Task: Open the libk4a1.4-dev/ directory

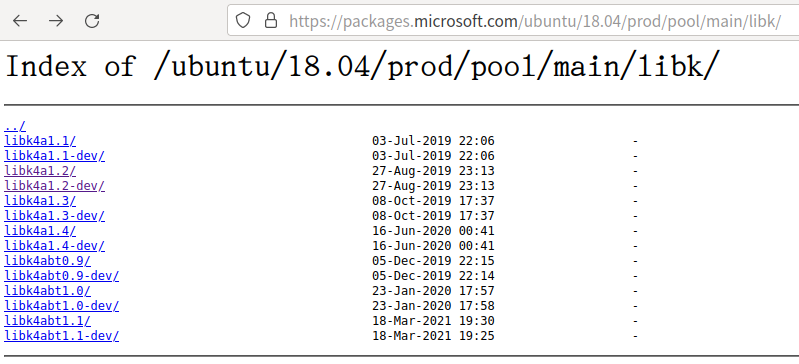Action: 55,246
